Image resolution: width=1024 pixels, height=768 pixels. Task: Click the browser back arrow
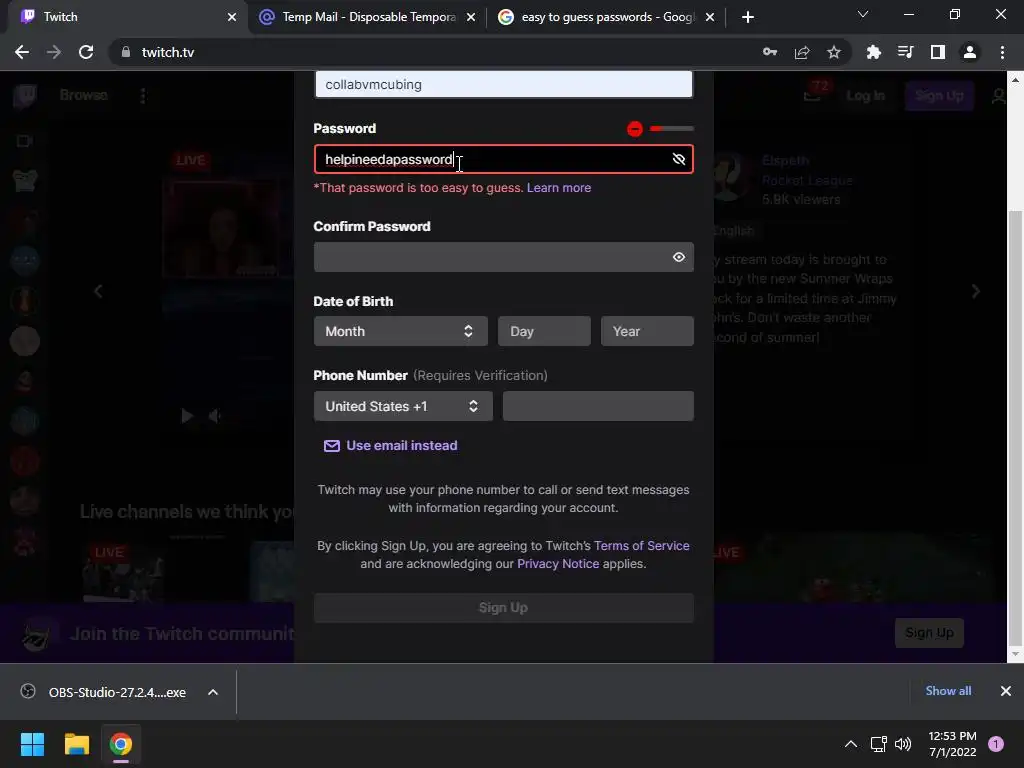pos(22,52)
